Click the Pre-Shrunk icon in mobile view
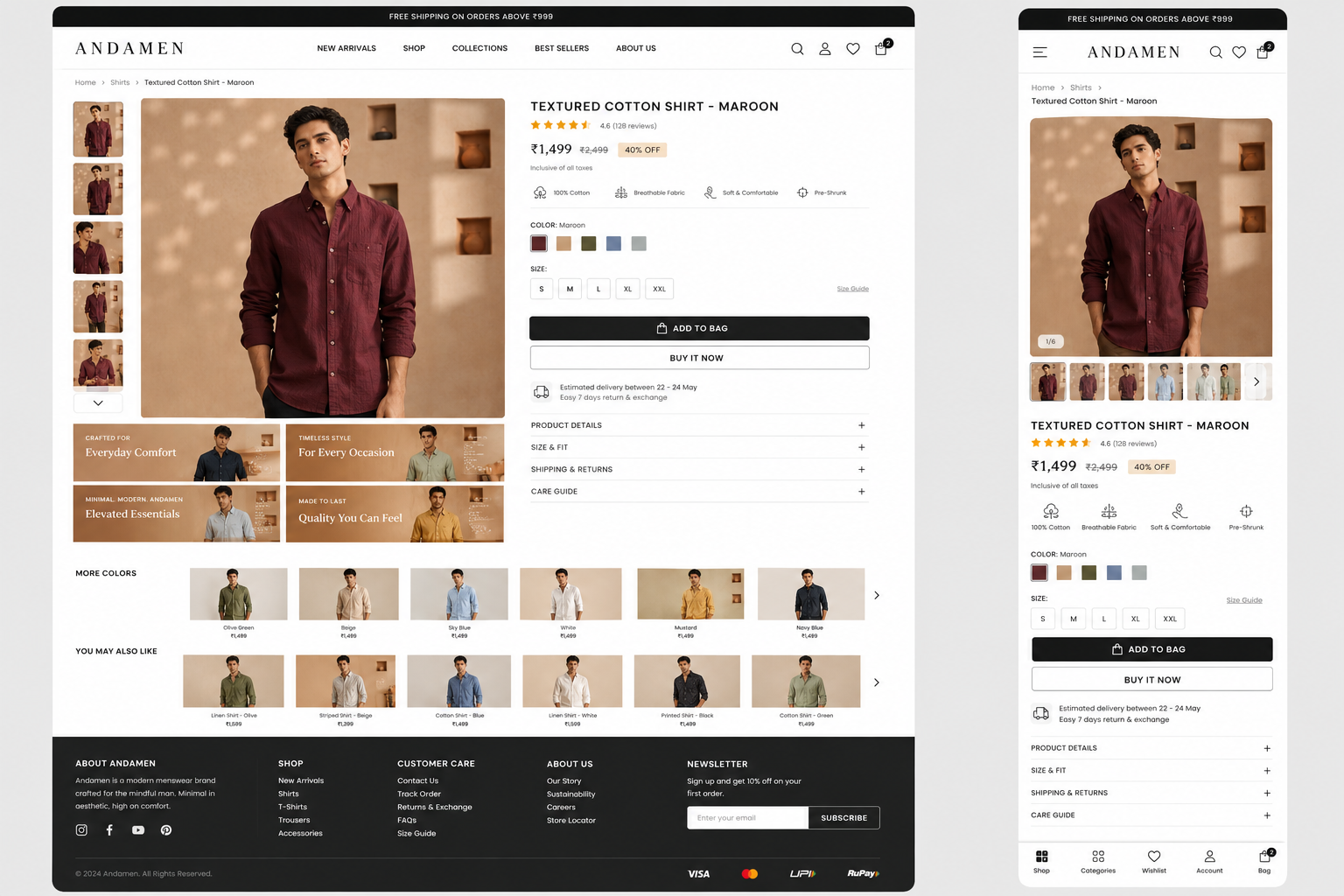This screenshot has width=1344, height=896. (x=1246, y=511)
